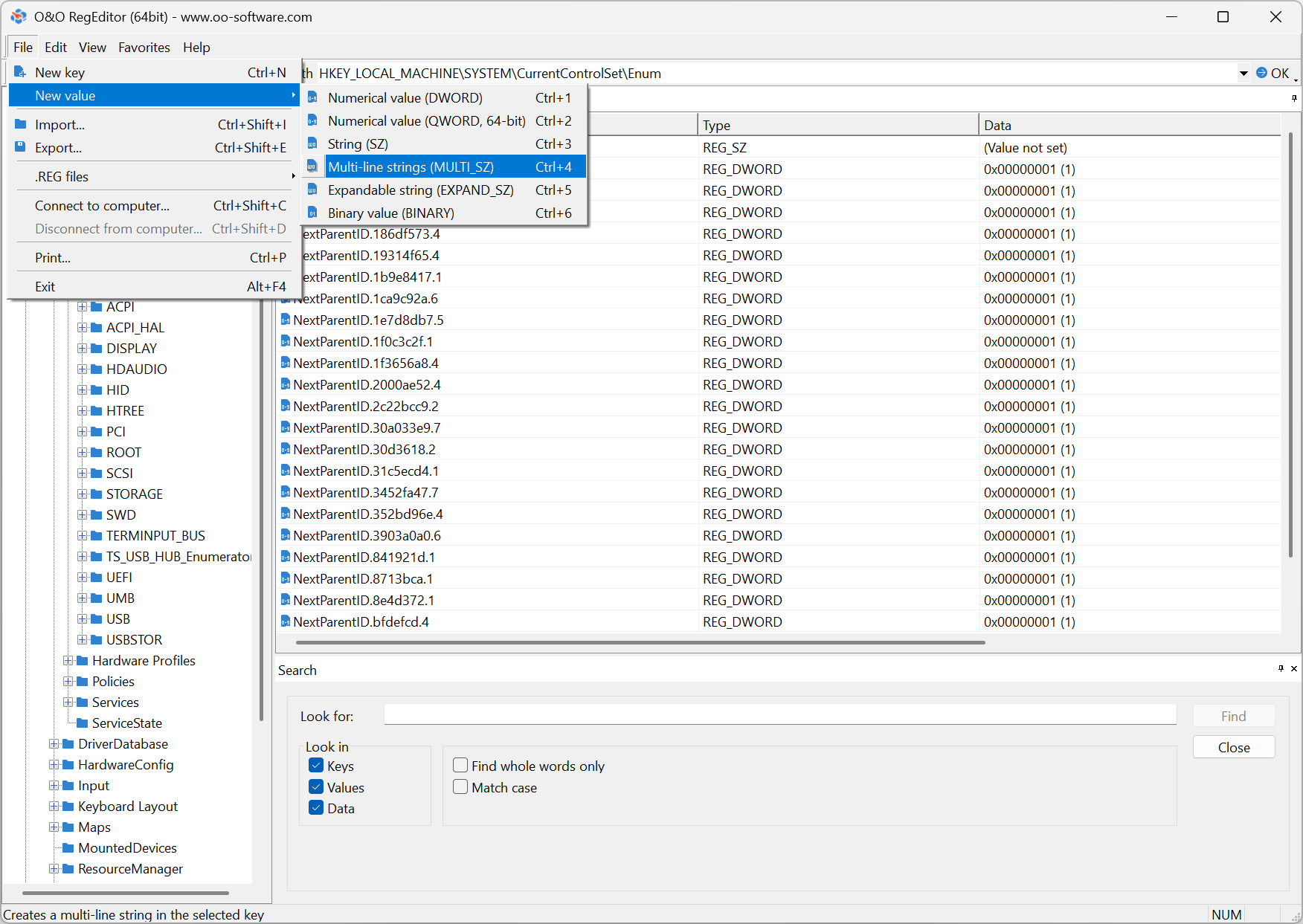Click the String (SZ) value icon
This screenshot has width=1303, height=924.
(312, 144)
